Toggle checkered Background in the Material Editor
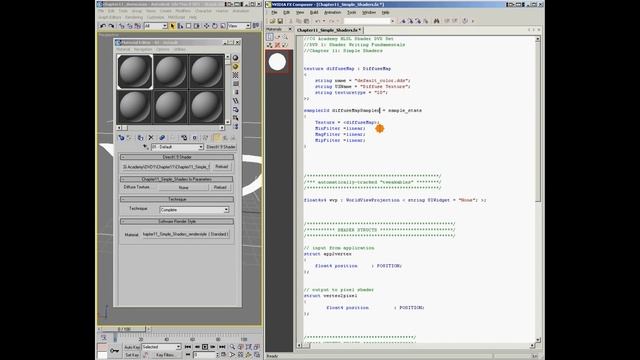This screenshot has width=640, height=360. [236, 75]
